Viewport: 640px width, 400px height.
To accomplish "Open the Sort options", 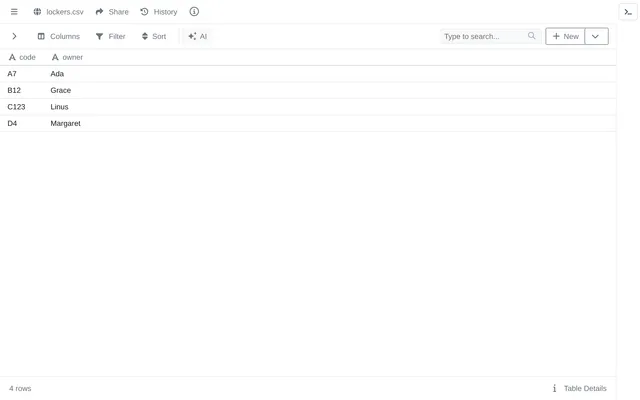I will click(x=153, y=36).
